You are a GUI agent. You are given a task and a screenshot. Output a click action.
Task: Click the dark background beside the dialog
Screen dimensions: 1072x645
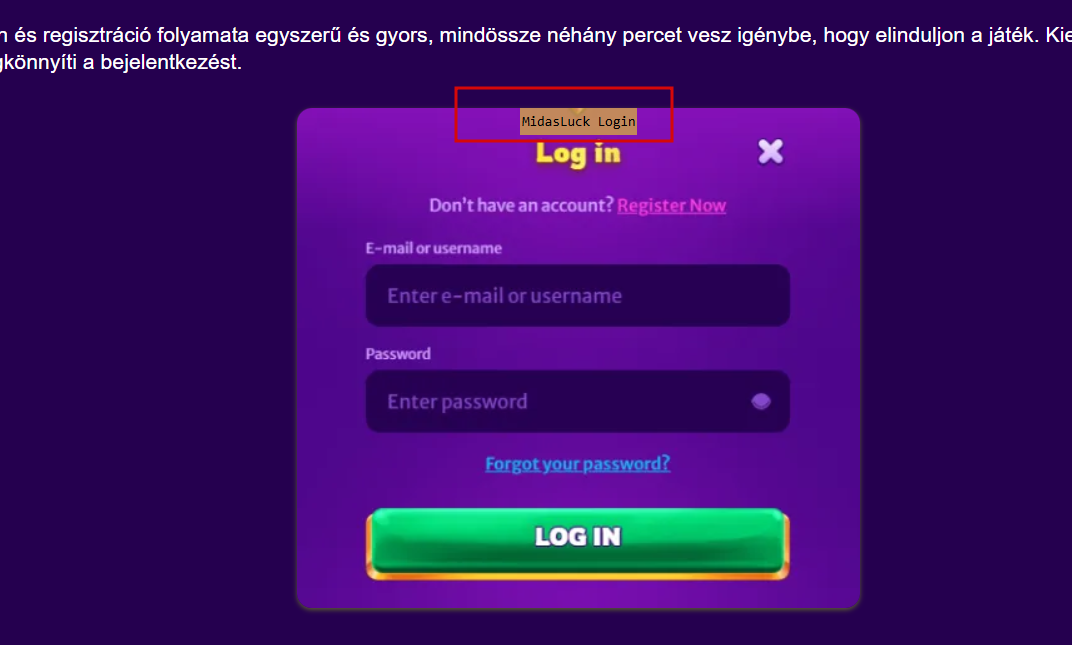coord(147,356)
